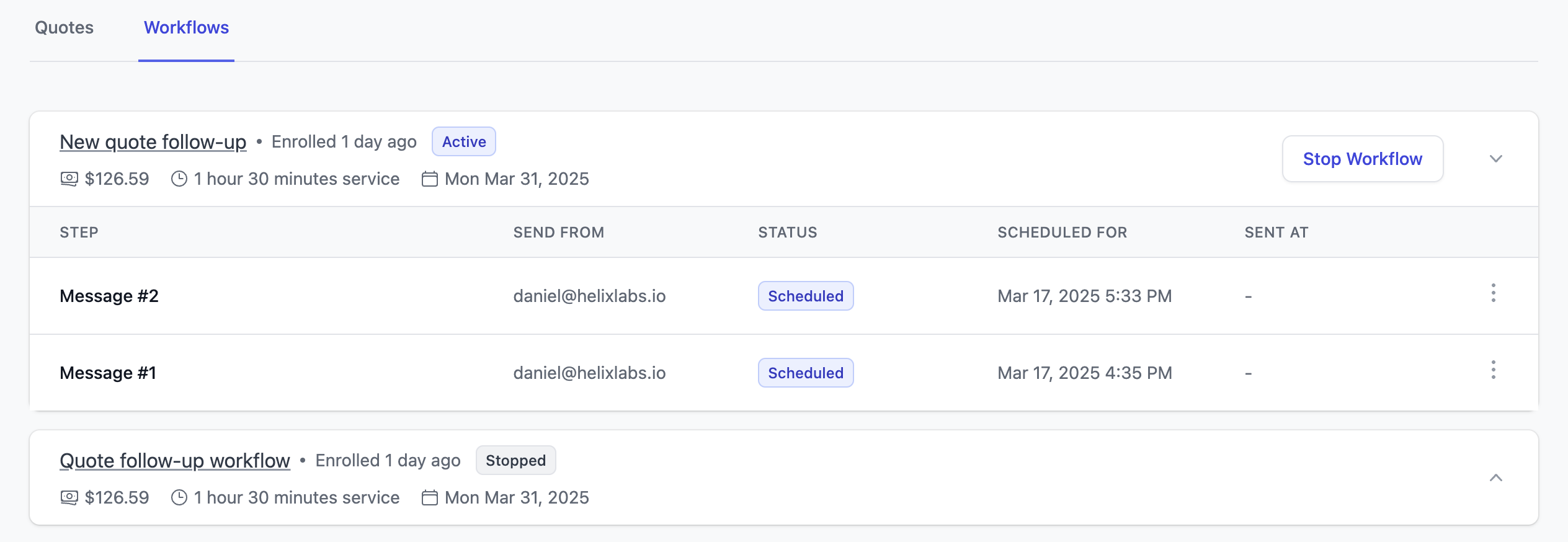Click the STEP column header
The image size is (1568, 542).
[79, 233]
